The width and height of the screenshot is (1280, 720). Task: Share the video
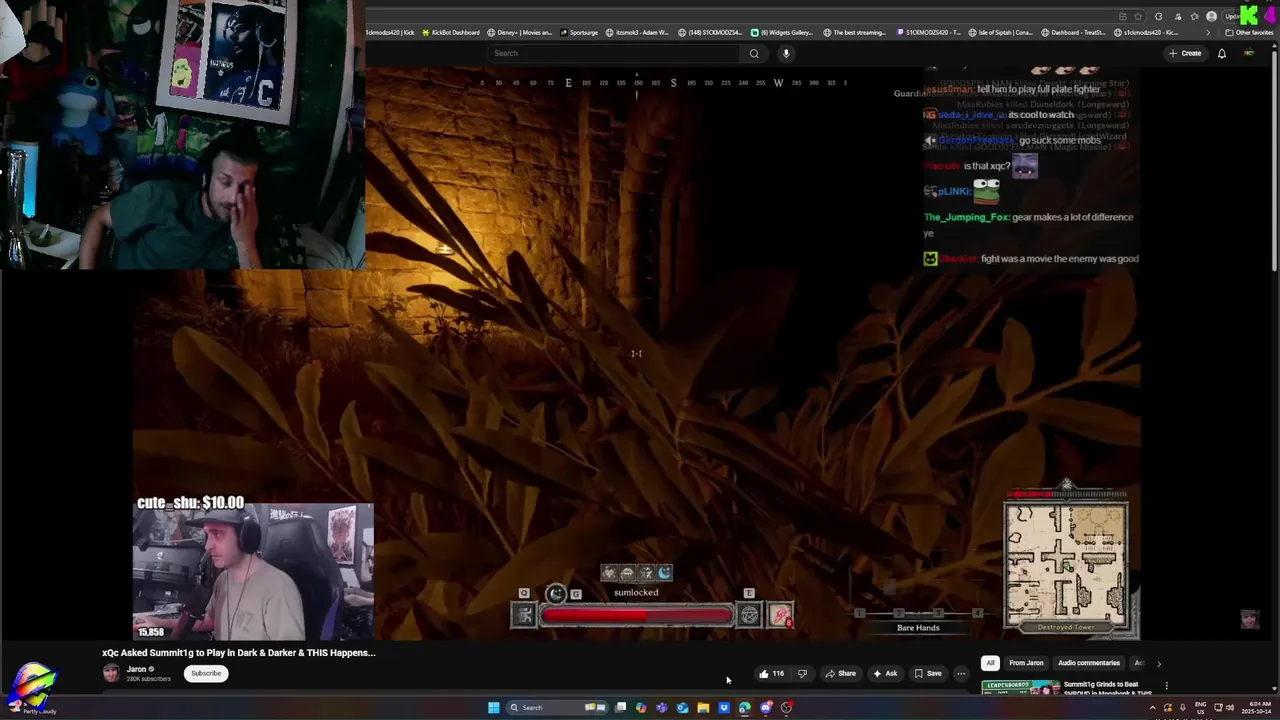(840, 673)
